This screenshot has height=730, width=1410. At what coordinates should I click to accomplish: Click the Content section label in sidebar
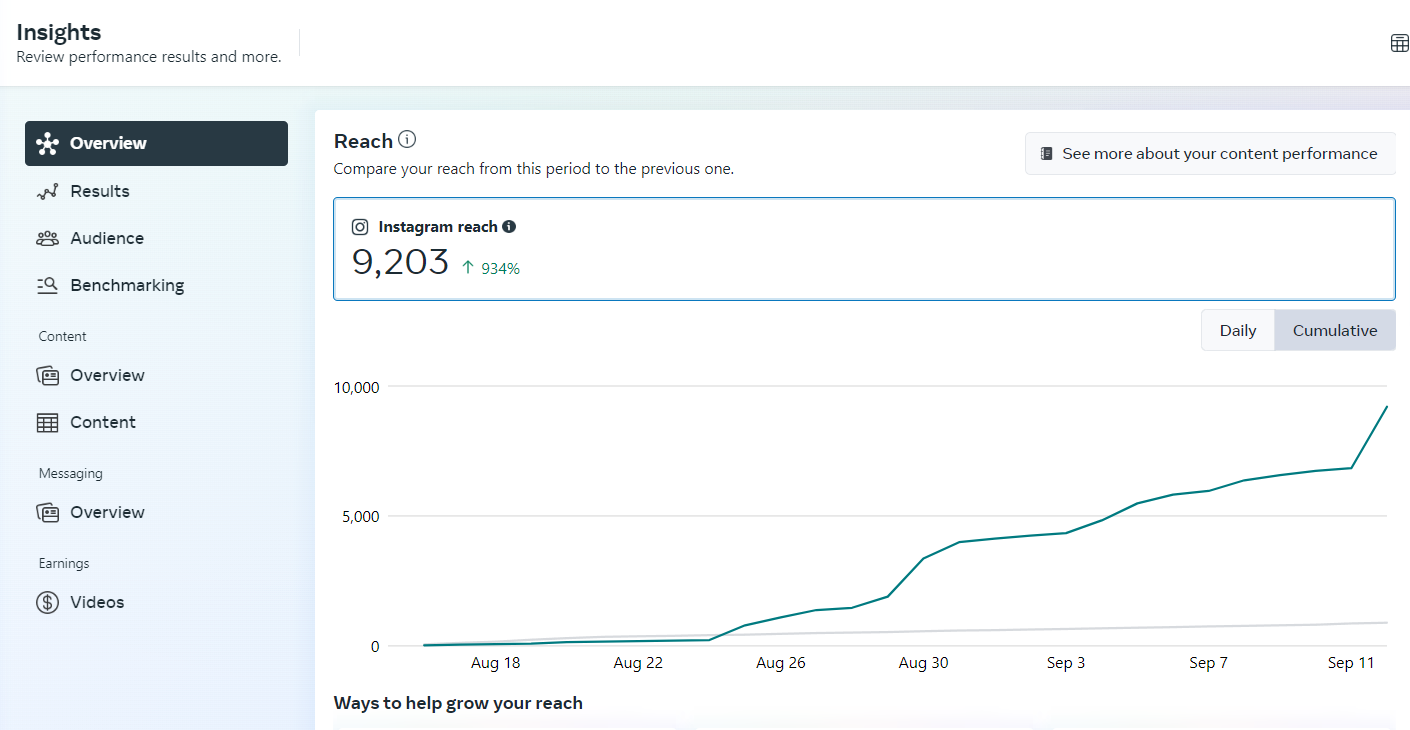click(x=63, y=336)
